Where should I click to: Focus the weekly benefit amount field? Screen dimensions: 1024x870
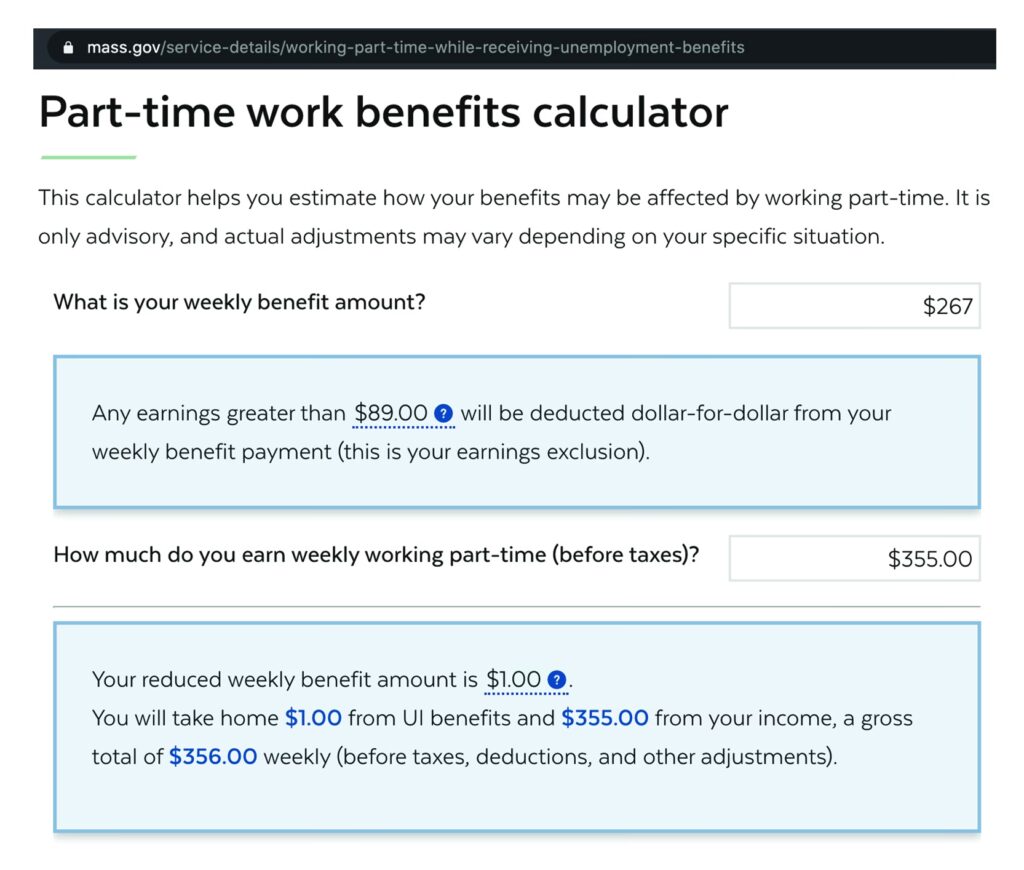click(854, 306)
